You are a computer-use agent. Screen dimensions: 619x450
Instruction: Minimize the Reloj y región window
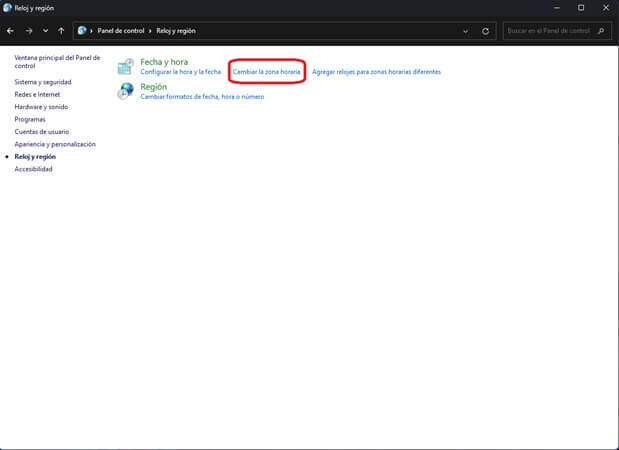coord(557,8)
